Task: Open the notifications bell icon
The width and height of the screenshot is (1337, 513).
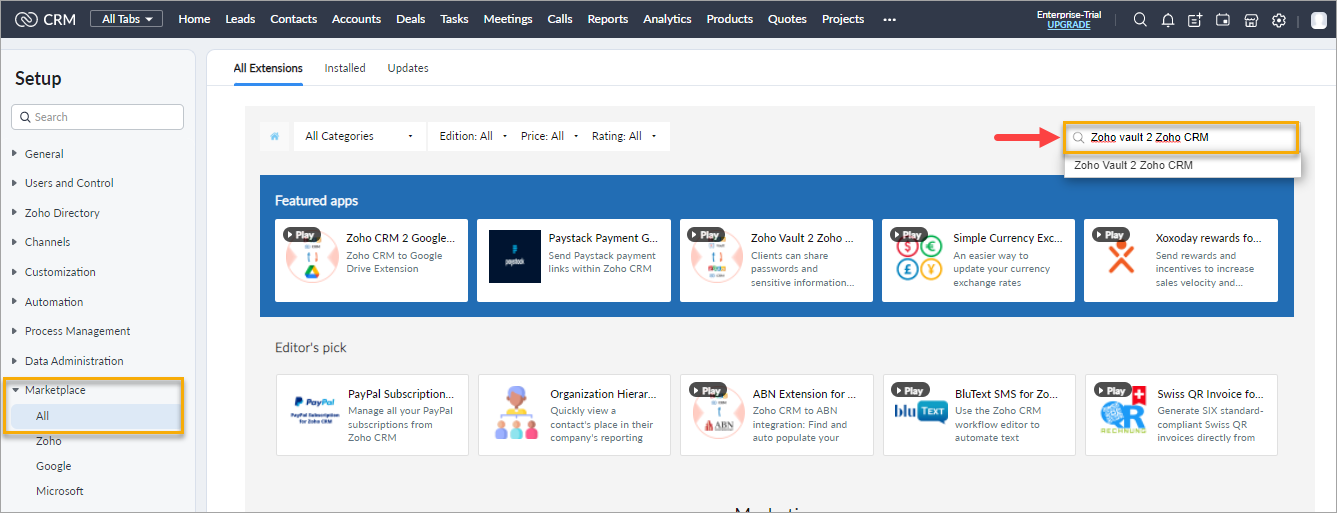Action: (1167, 20)
